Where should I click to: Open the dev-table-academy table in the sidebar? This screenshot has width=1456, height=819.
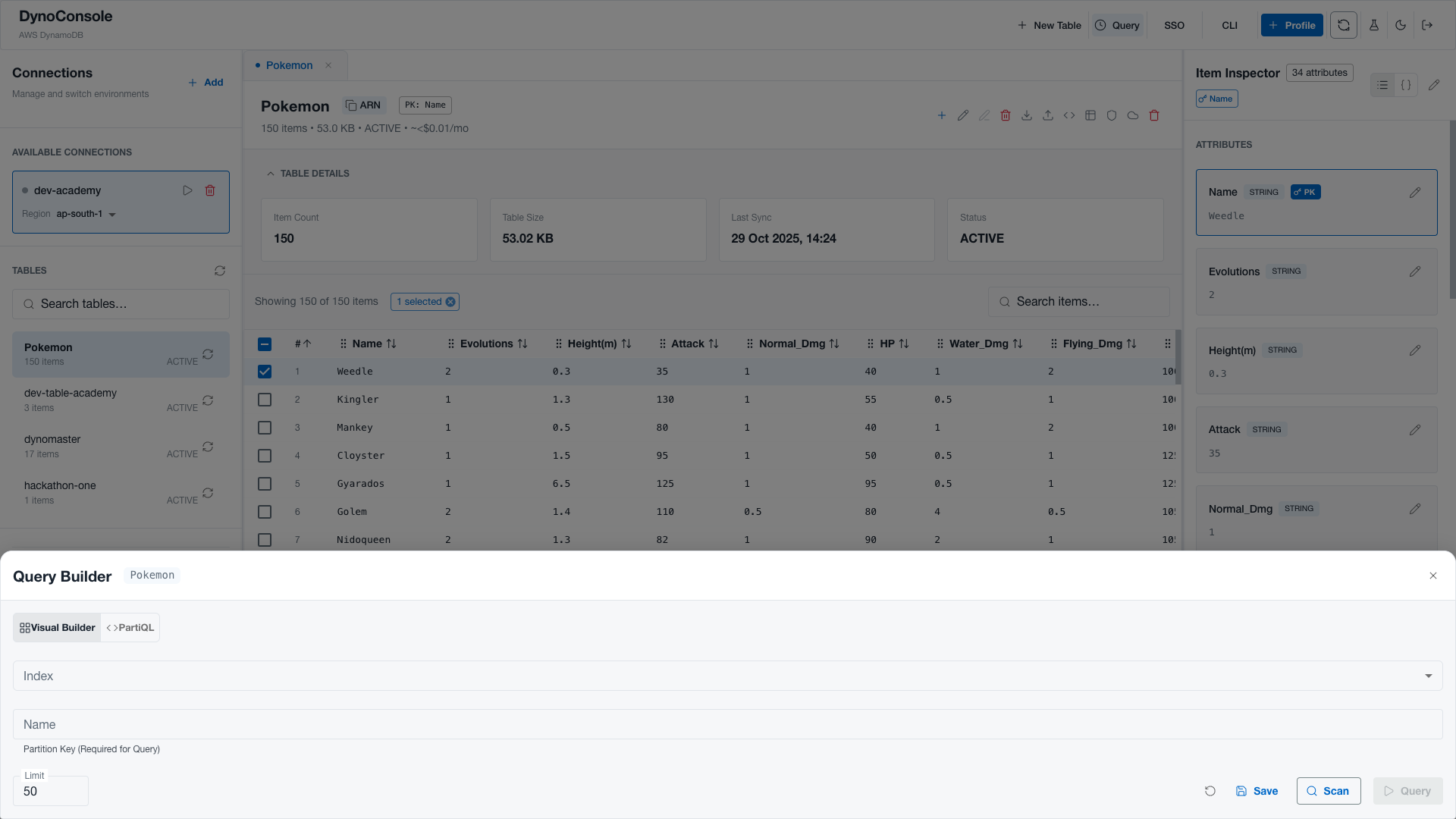point(121,400)
